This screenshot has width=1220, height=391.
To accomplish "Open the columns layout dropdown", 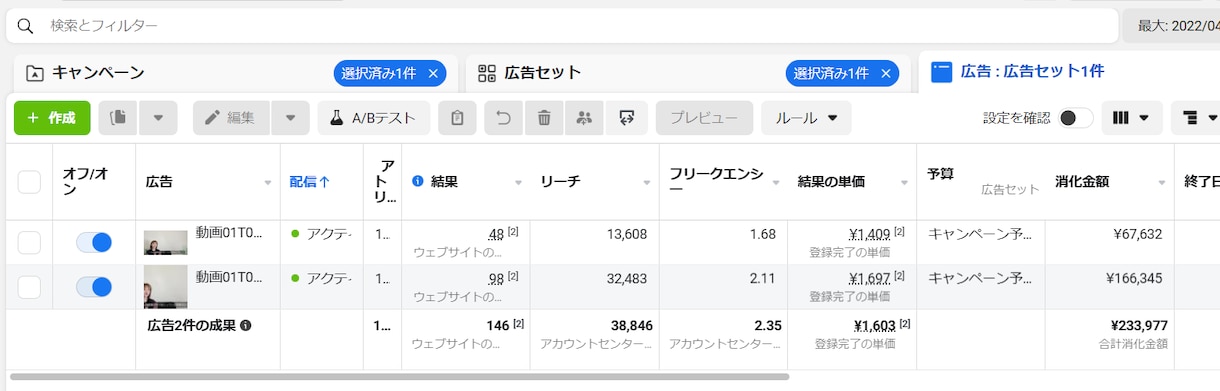I will click(x=1132, y=118).
